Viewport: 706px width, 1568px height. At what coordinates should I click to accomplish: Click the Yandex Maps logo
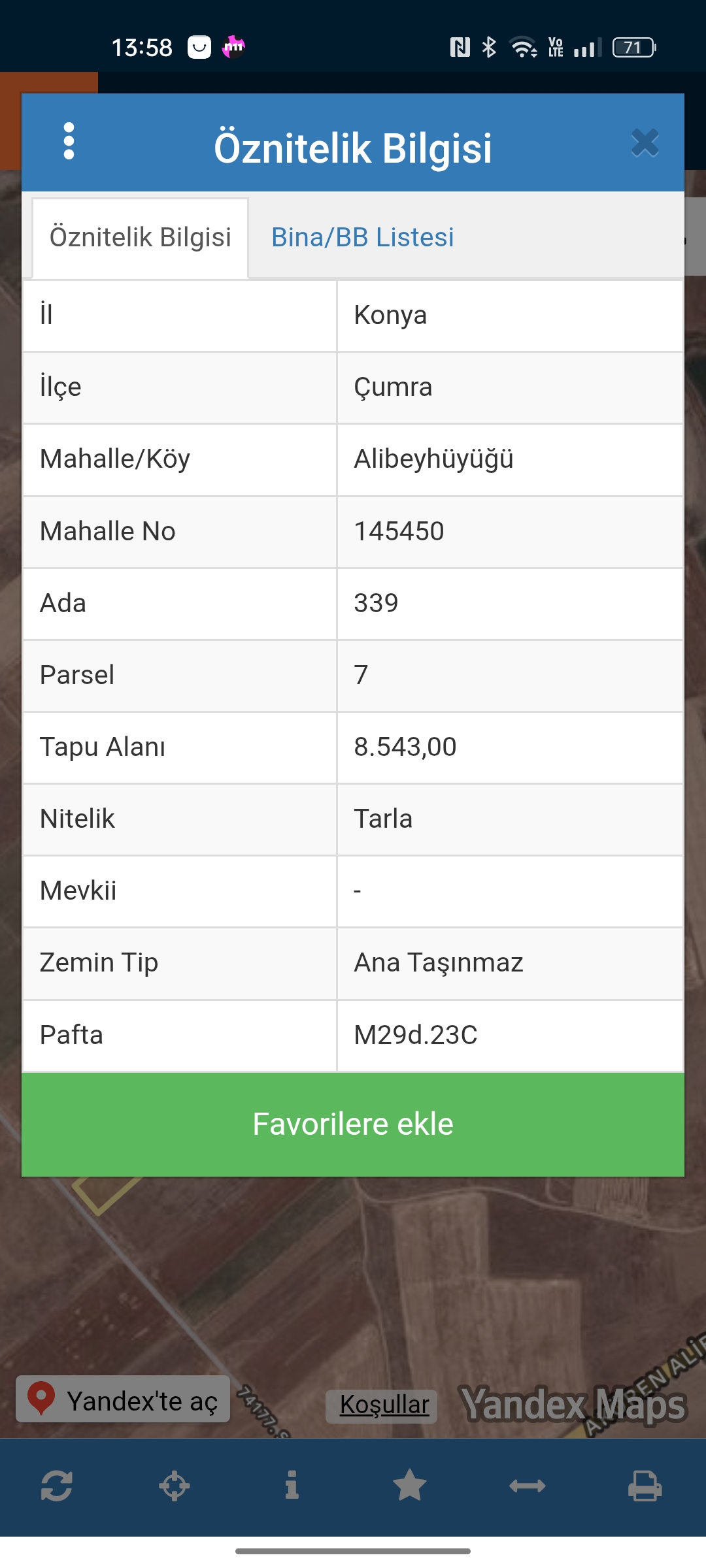coord(573,1404)
